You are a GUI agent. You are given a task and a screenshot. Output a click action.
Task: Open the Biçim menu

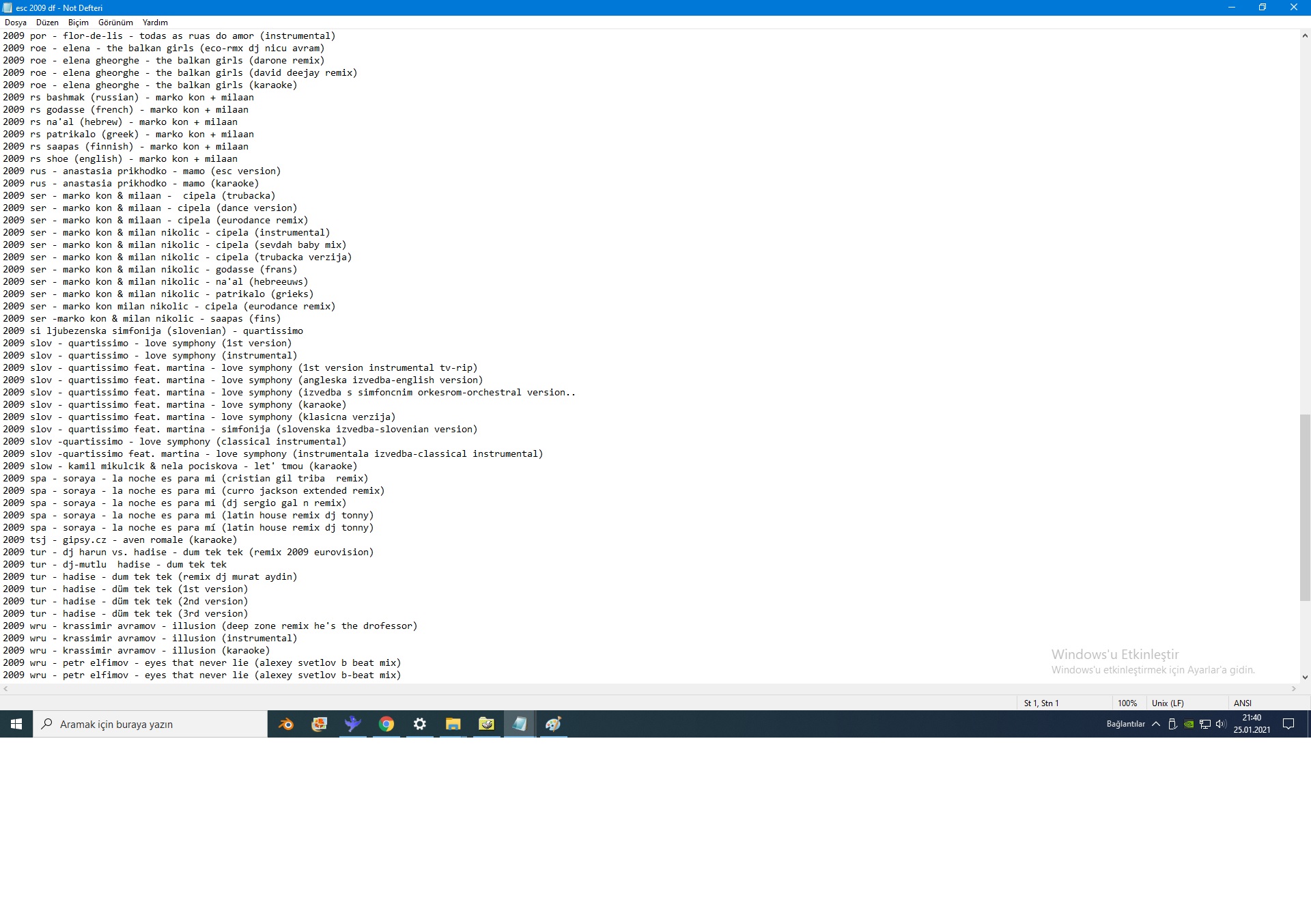point(78,23)
